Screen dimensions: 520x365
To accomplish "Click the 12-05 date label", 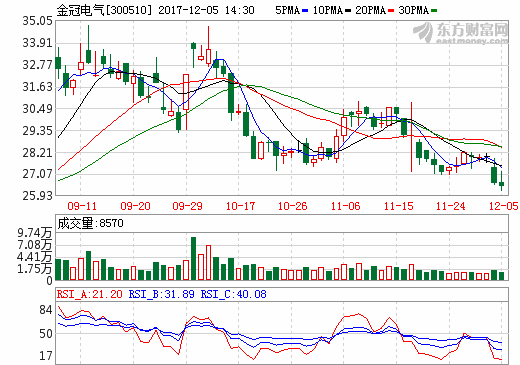I will pyautogui.click(x=504, y=206).
